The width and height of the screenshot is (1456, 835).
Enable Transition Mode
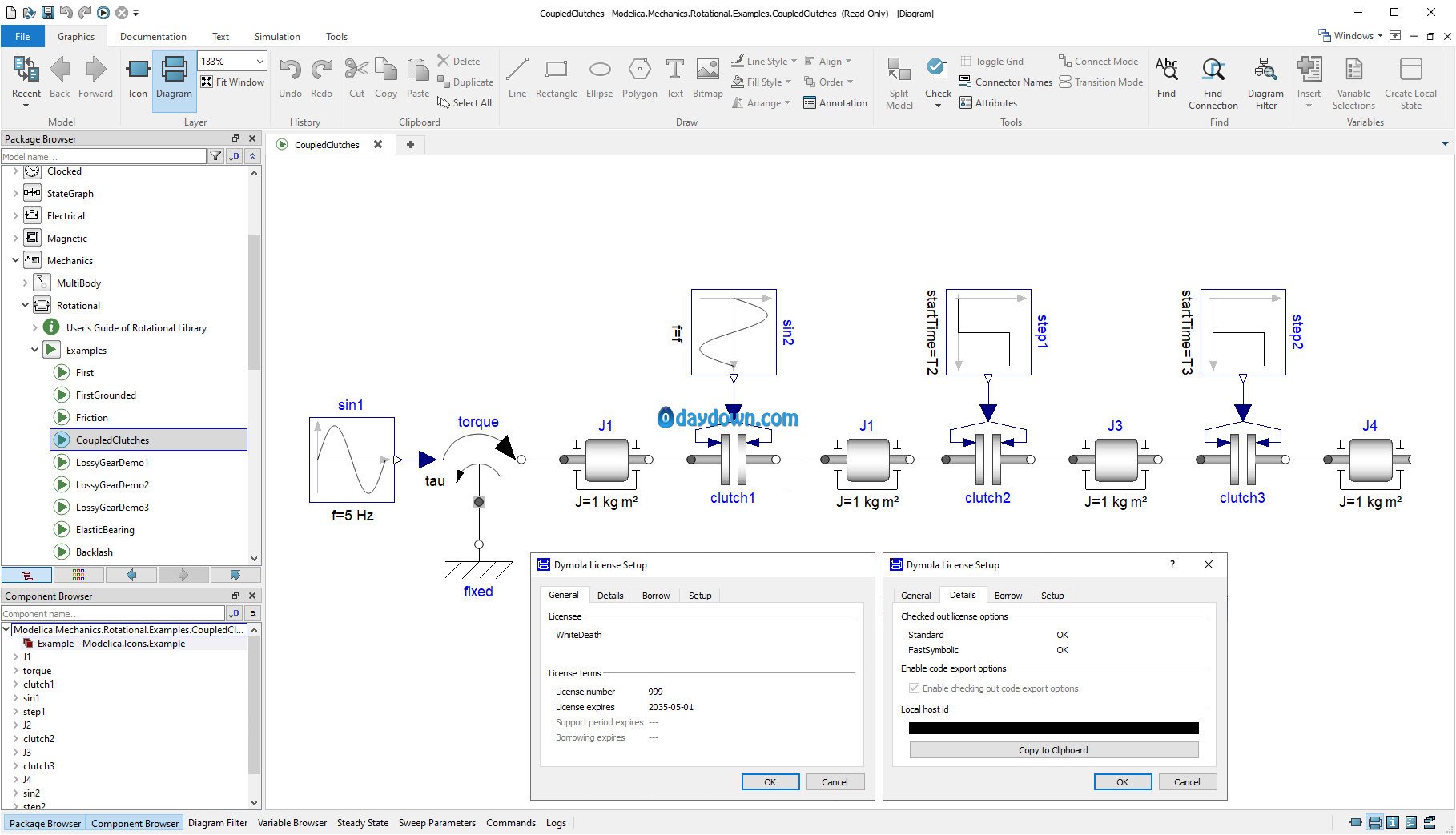(x=1101, y=82)
